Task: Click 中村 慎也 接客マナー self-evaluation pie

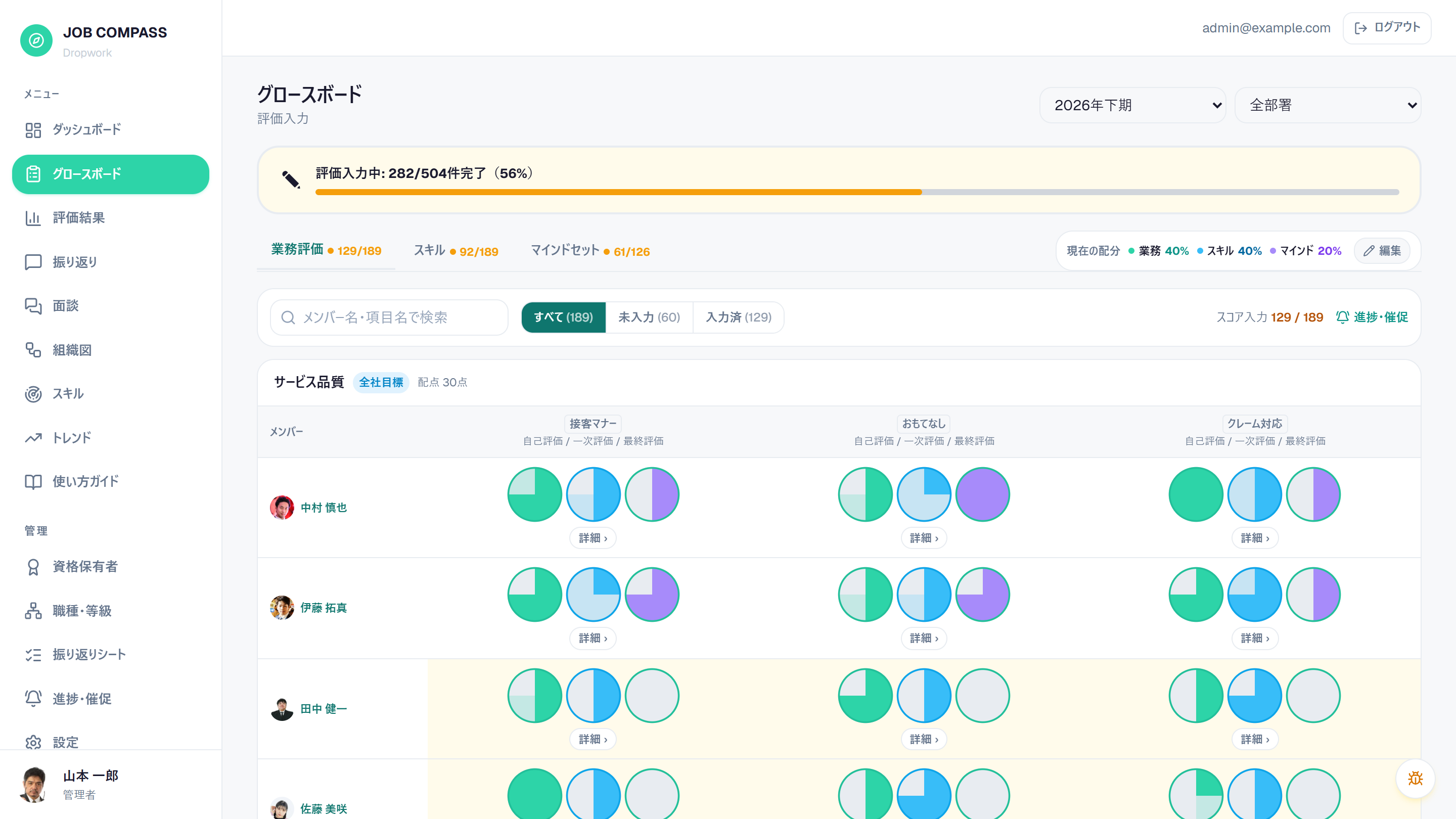Action: [x=535, y=494]
